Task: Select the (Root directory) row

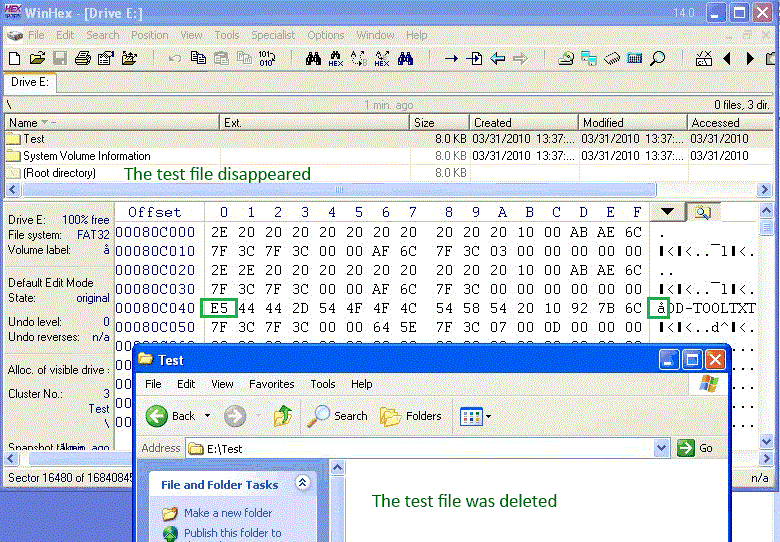Action: (x=388, y=173)
